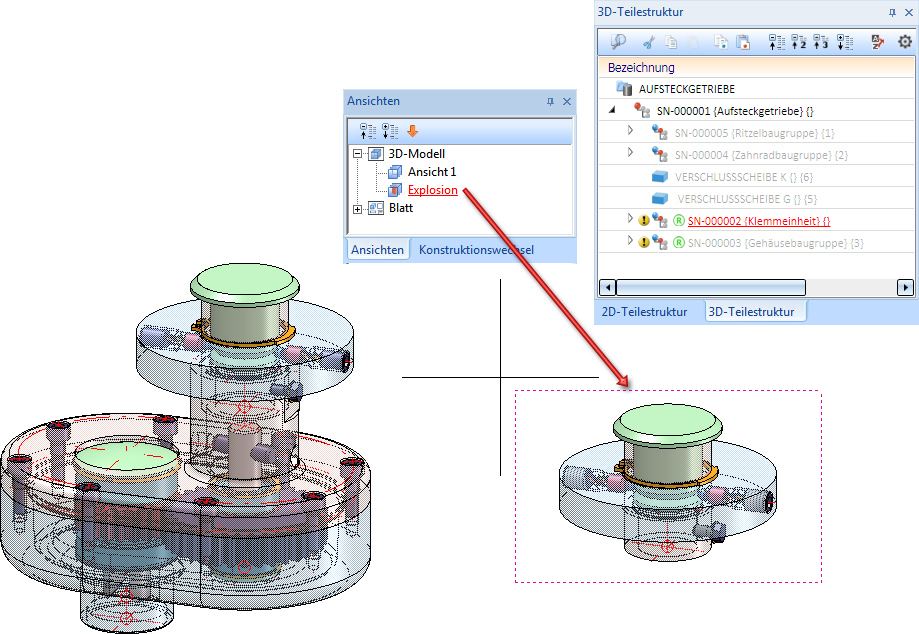The height and width of the screenshot is (634, 919).
Task: Switch to the Konstruktionswechsel tab
Action: 477,250
